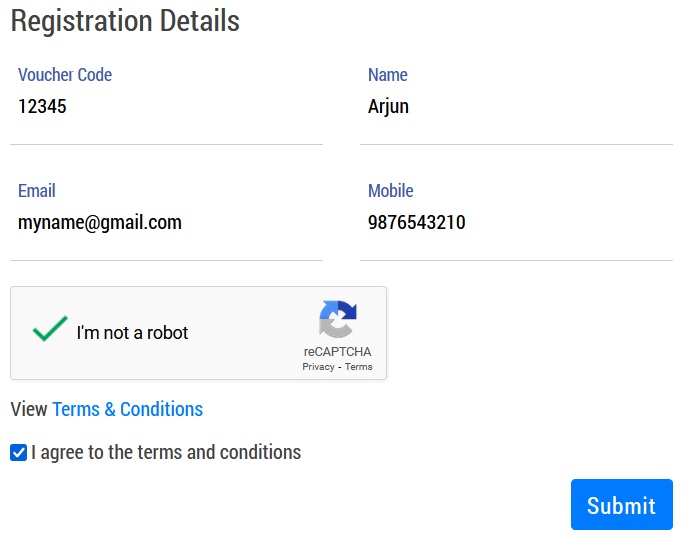Click the "I'm not a robot" text
Viewport: 690px width, 533px height.
pos(132,333)
